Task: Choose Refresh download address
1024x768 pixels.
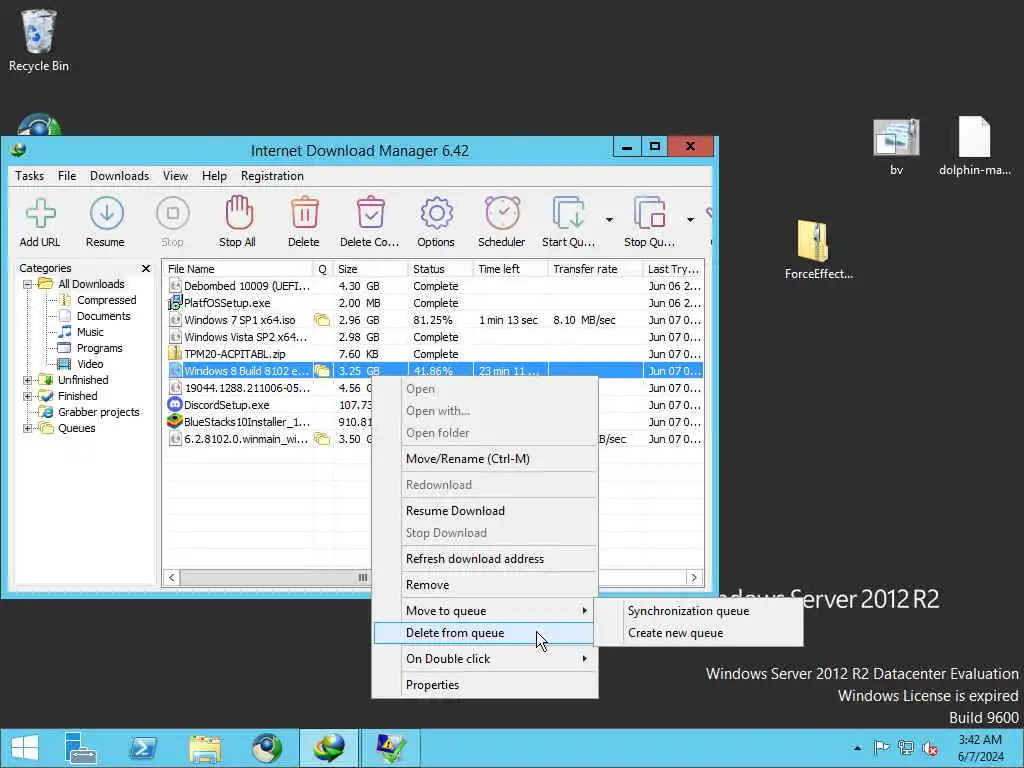Action: coord(485,559)
